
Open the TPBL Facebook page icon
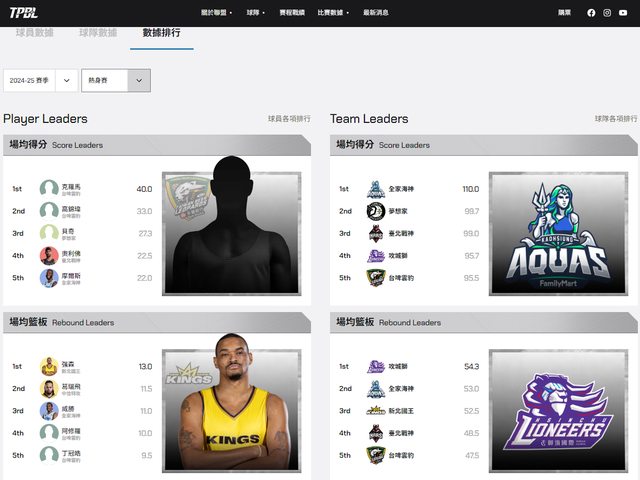[x=591, y=13]
